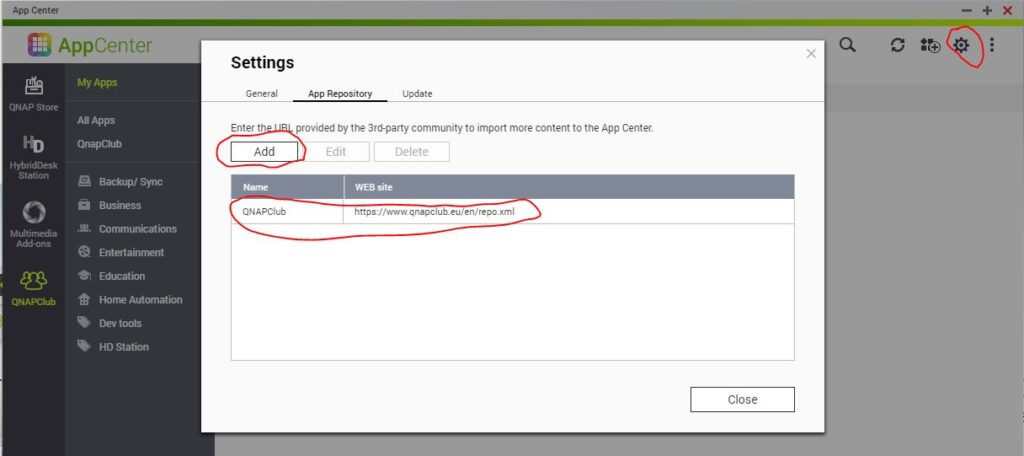Close the App Center window
The image size is (1024, 456).
pos(1007,10)
